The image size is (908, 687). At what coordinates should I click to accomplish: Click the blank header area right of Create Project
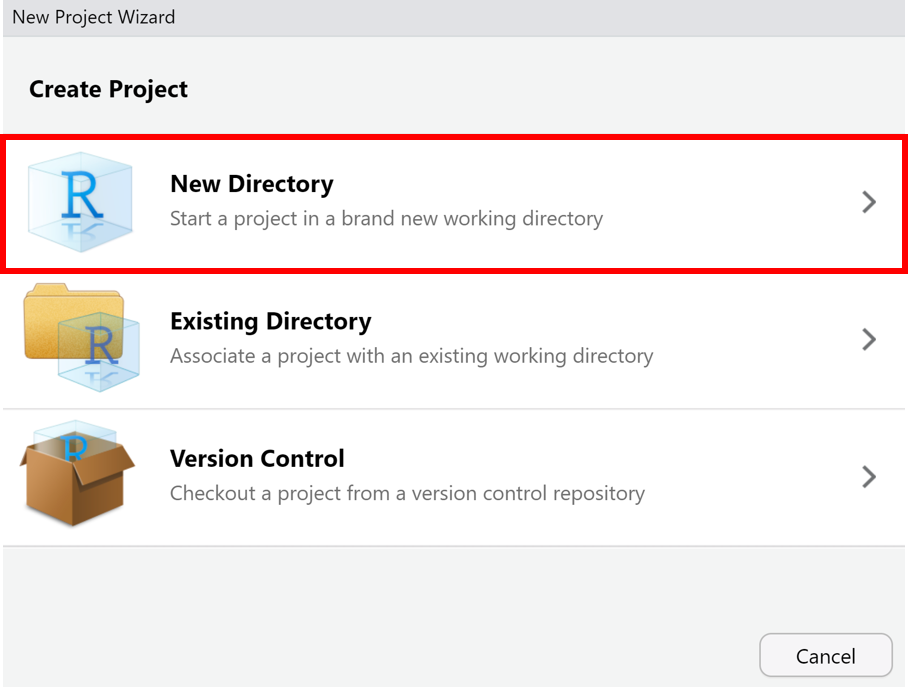point(550,89)
